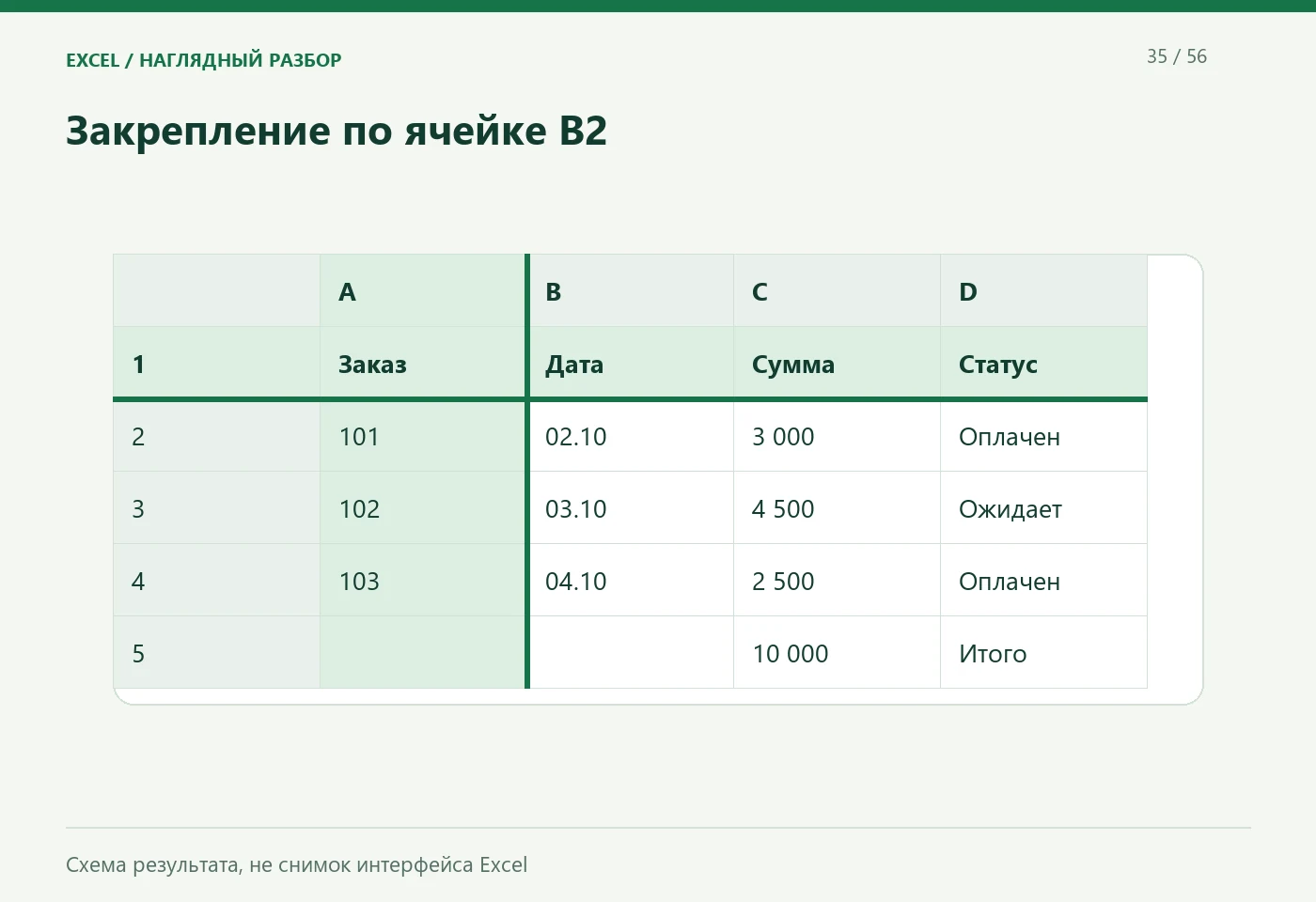Click the date cell 03.10
This screenshot has height=902, width=1316.
click(x=632, y=508)
